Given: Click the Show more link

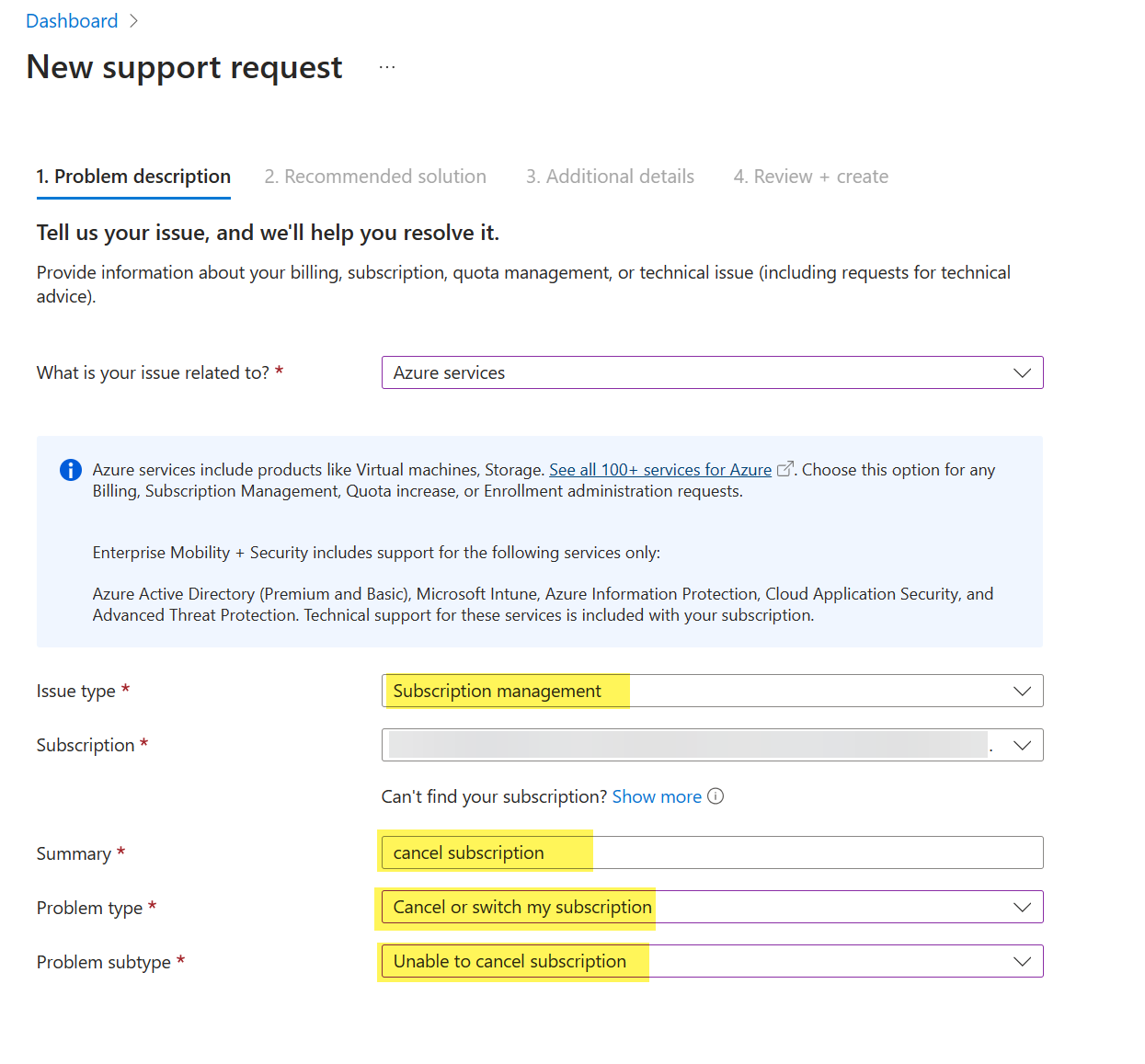Looking at the screenshot, I should 657,796.
